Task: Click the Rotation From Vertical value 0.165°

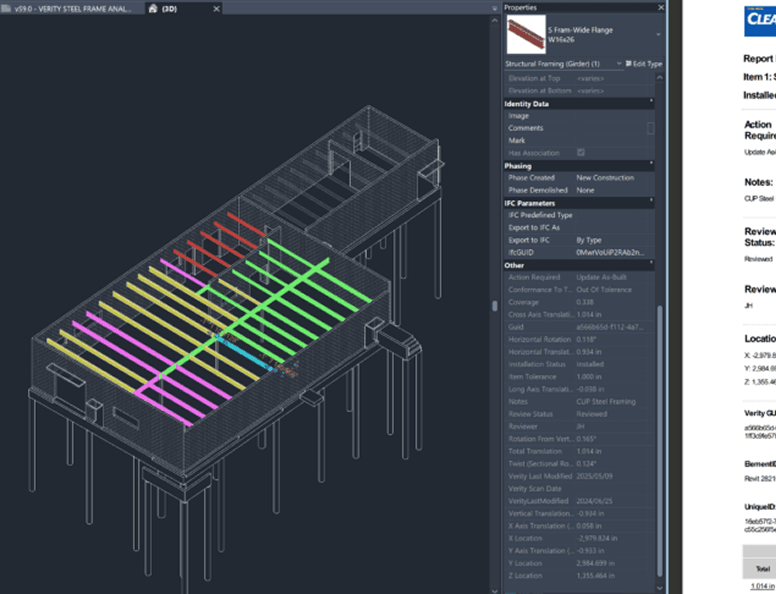Action: pos(586,439)
